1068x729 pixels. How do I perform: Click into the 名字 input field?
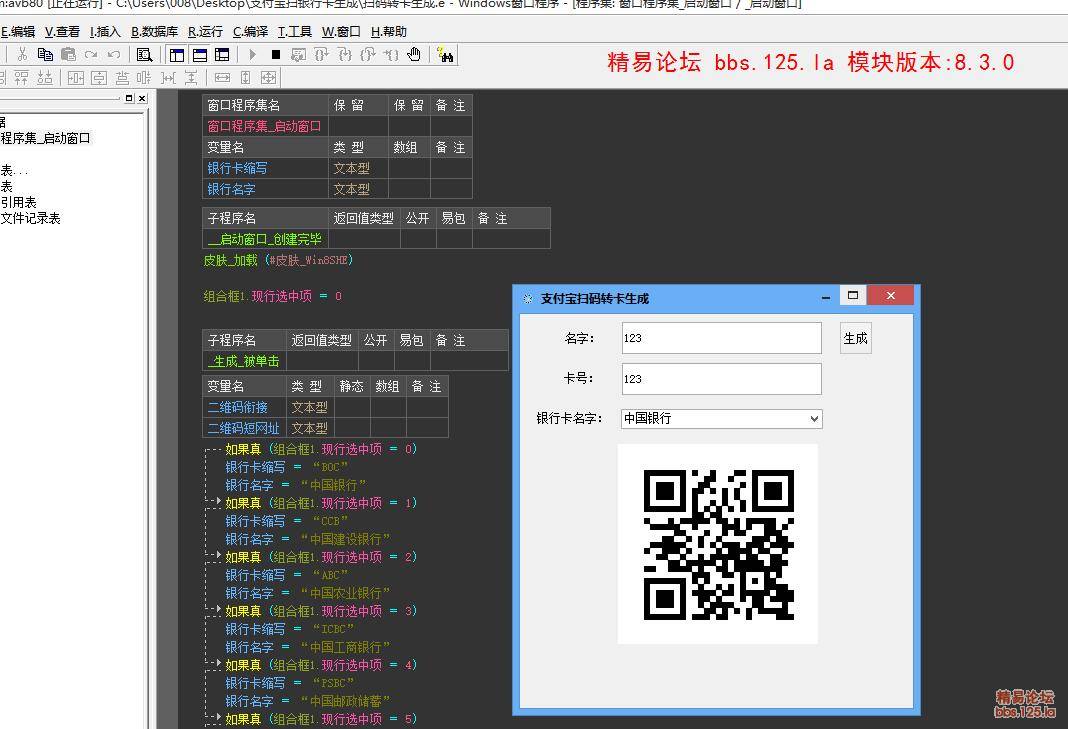(721, 338)
